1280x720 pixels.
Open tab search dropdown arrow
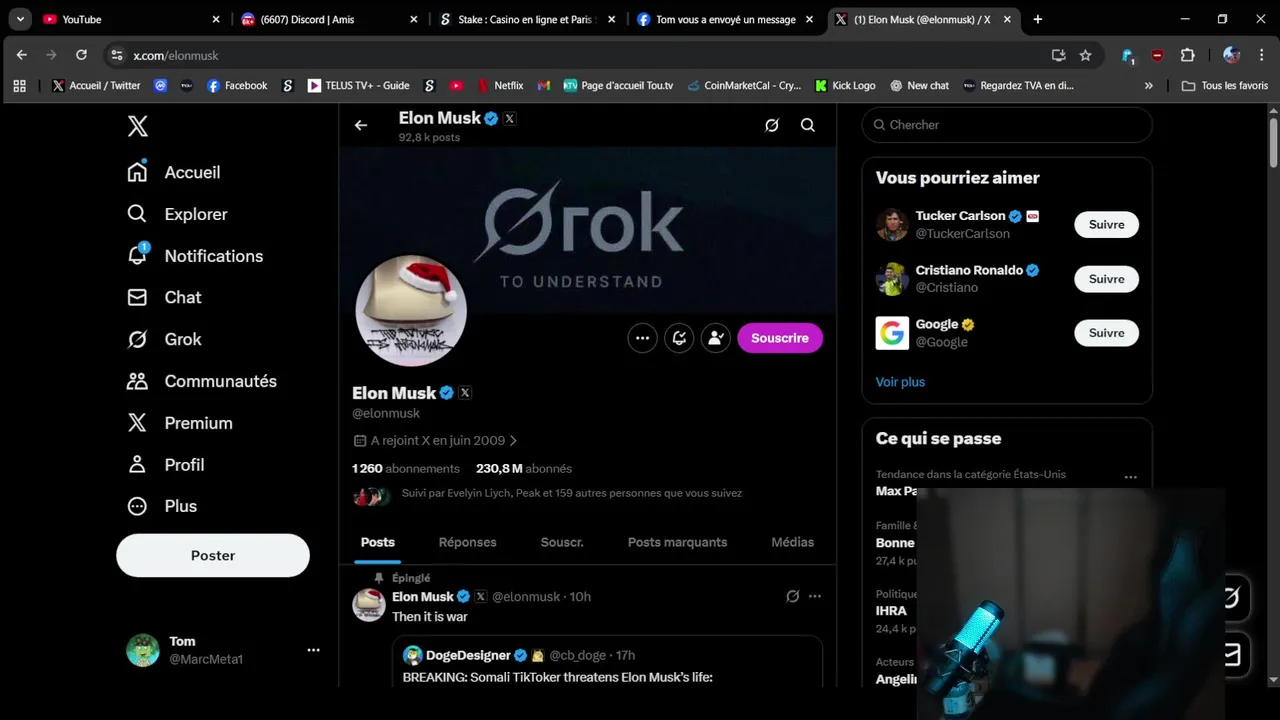pyautogui.click(x=20, y=19)
